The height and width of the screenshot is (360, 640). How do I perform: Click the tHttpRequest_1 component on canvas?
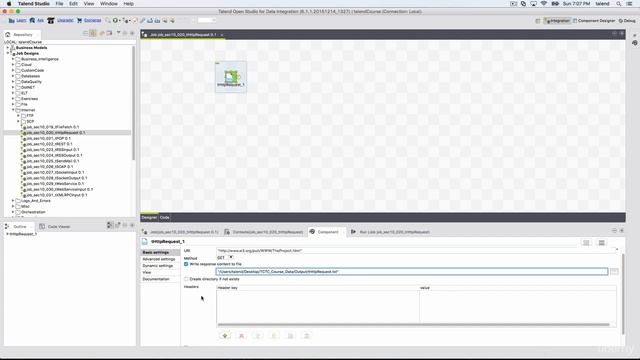(231, 78)
